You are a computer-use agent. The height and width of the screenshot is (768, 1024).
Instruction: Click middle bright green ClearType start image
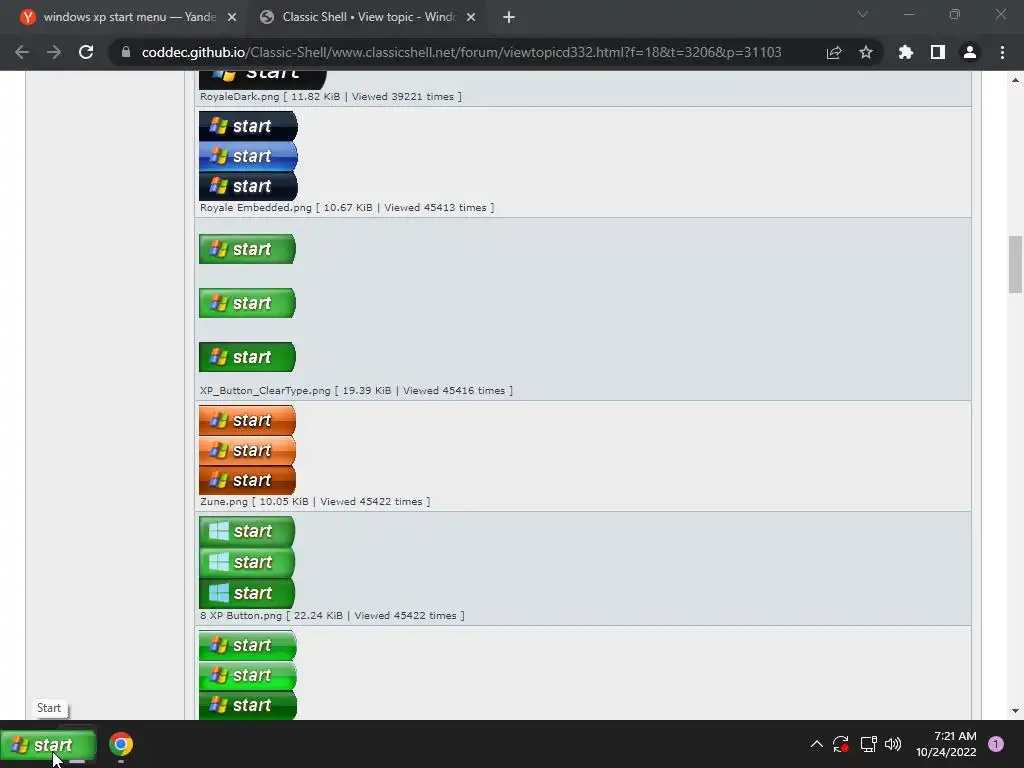click(248, 303)
